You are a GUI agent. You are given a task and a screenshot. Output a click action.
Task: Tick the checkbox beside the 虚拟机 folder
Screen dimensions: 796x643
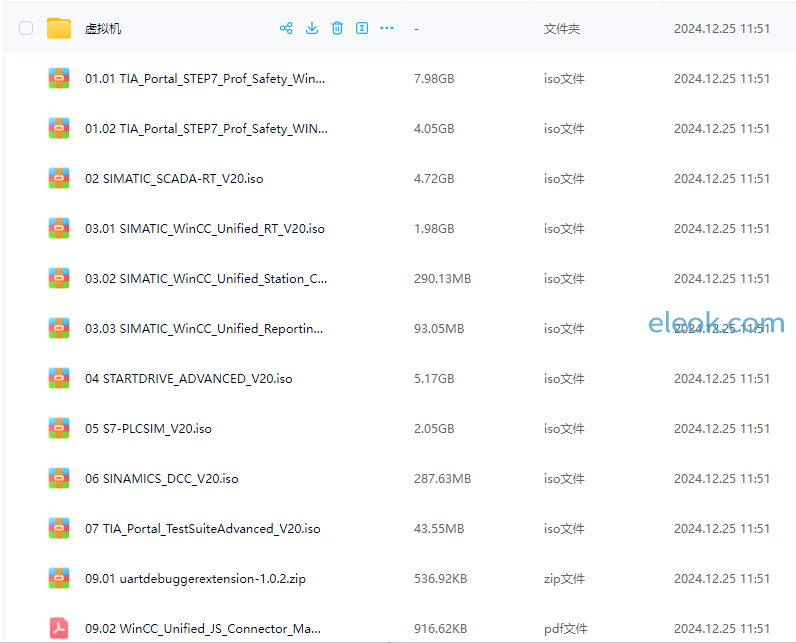coord(26,28)
